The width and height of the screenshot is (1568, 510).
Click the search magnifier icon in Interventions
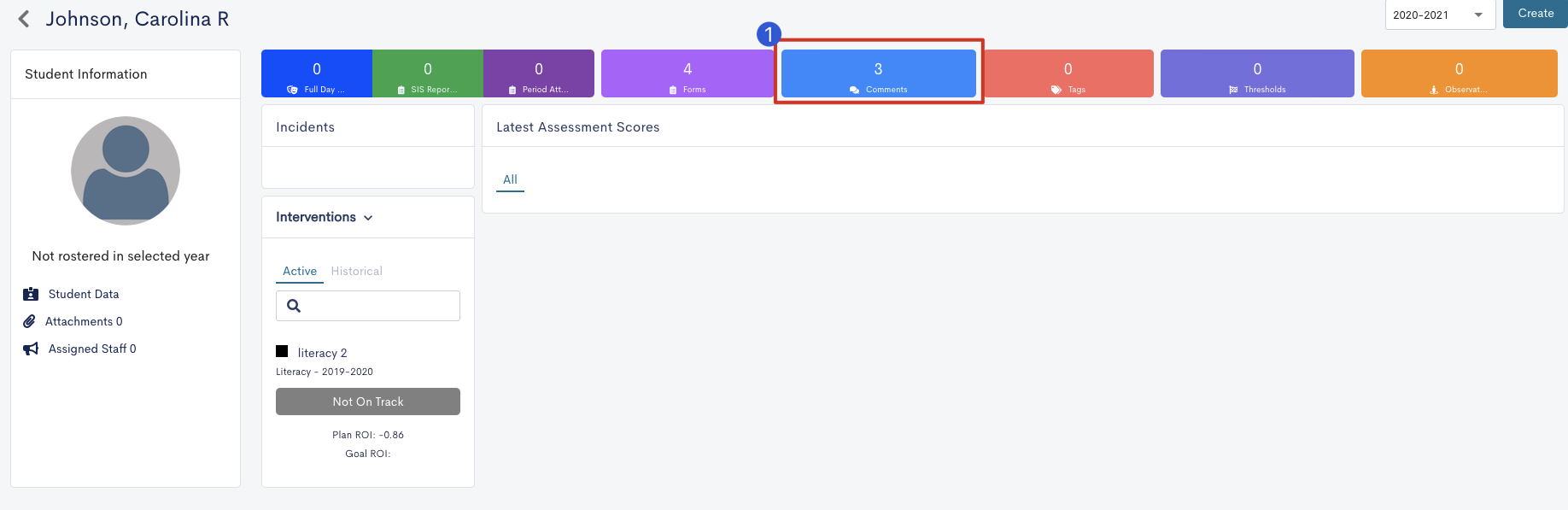pos(294,306)
